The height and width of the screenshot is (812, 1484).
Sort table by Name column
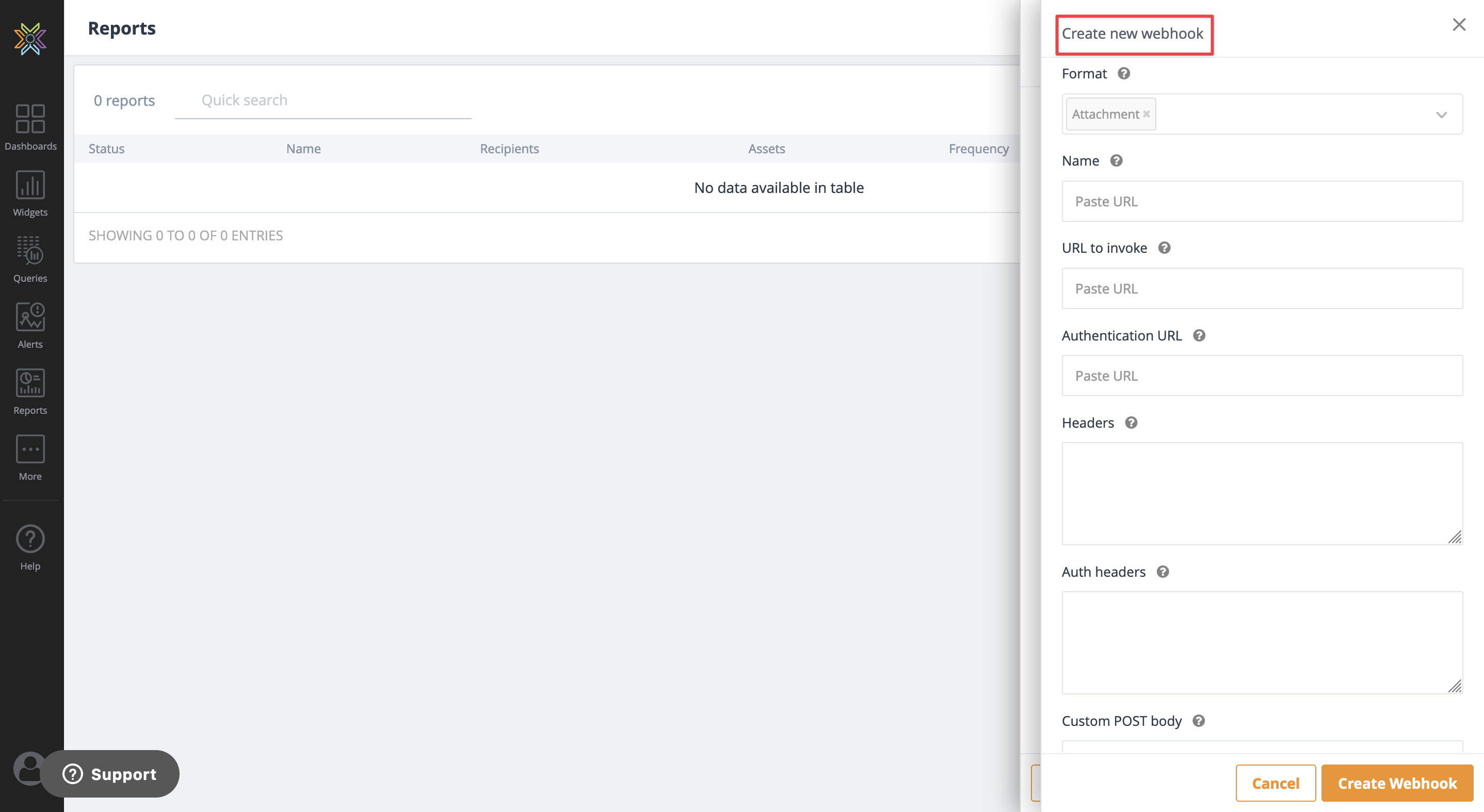coord(303,149)
